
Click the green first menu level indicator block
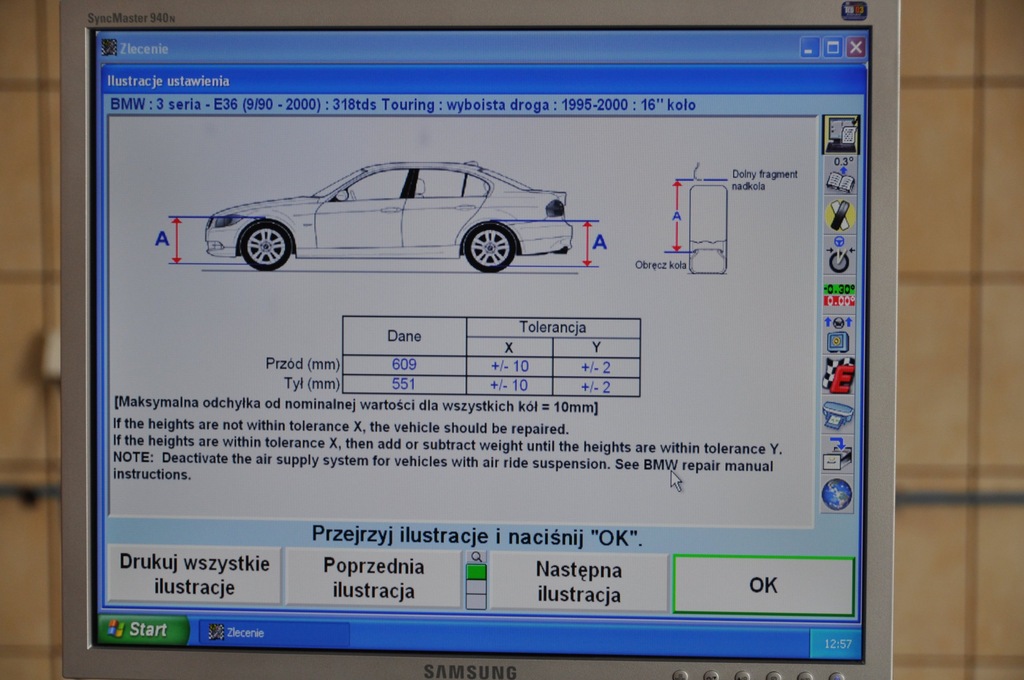pyautogui.click(x=477, y=572)
